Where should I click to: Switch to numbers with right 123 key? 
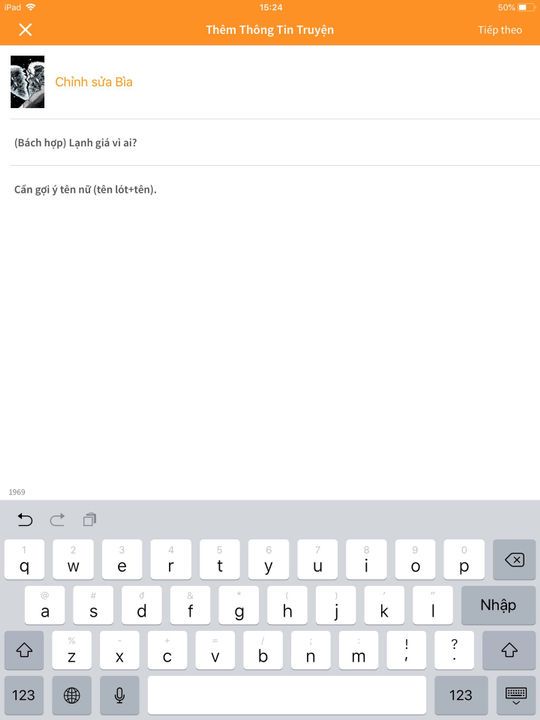(x=461, y=695)
